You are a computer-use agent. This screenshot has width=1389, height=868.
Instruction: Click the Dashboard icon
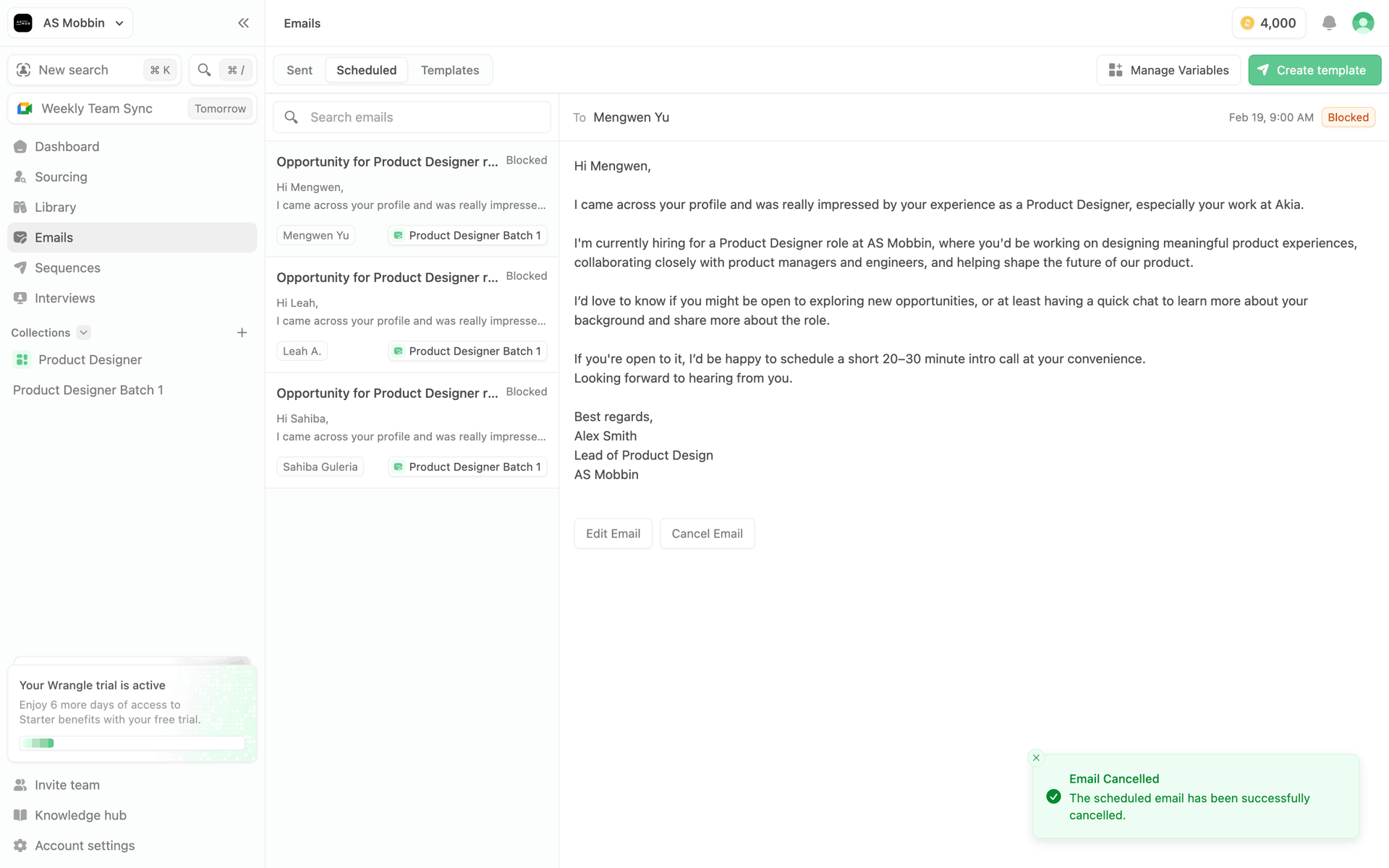[20, 147]
